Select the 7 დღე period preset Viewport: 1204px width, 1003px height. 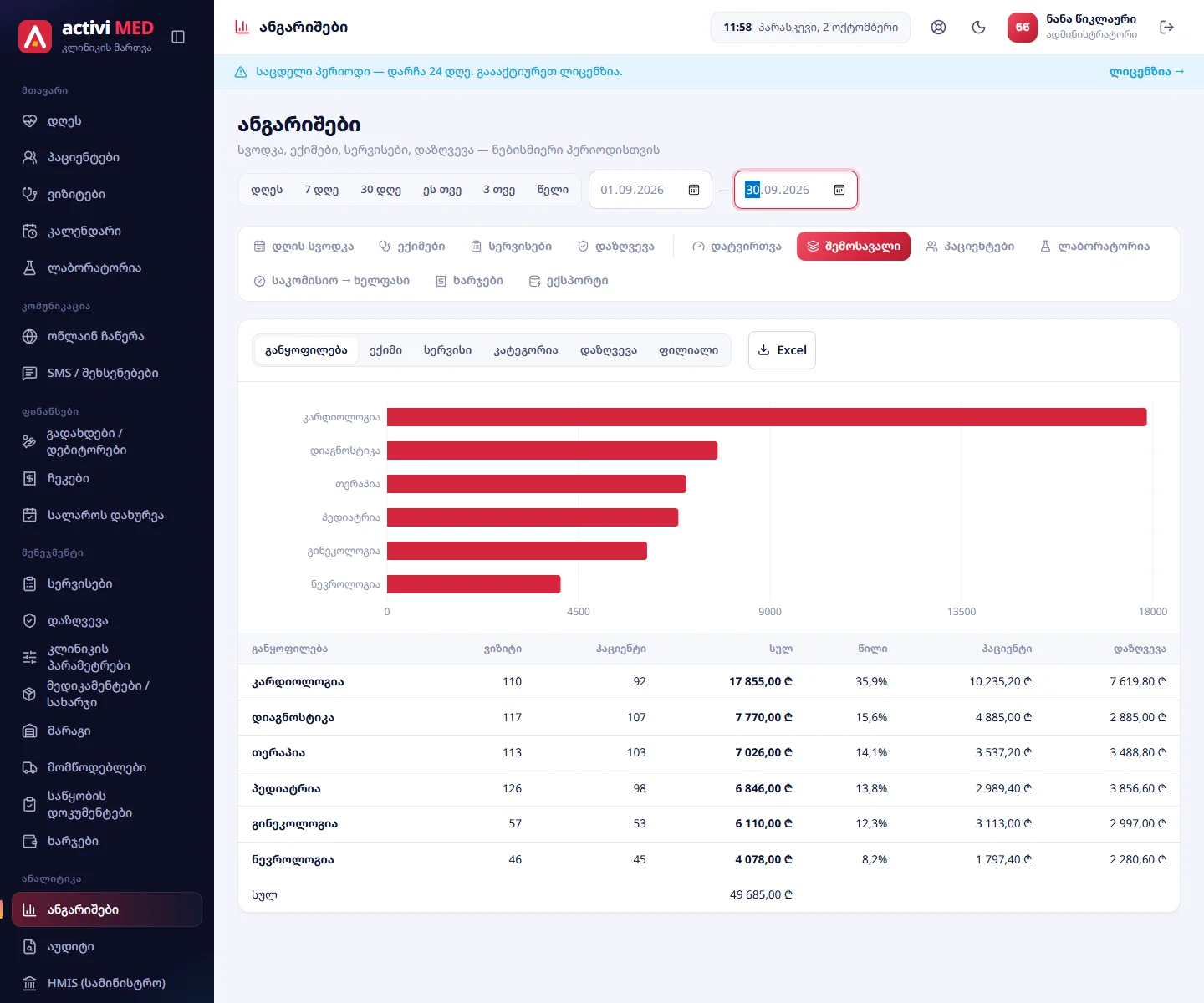click(322, 190)
